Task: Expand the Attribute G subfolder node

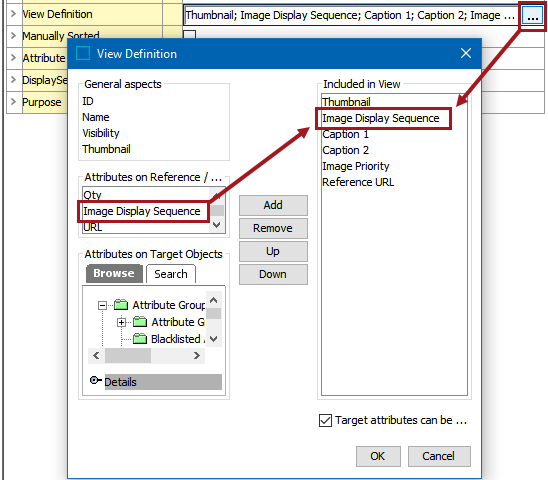Action: [x=121, y=322]
